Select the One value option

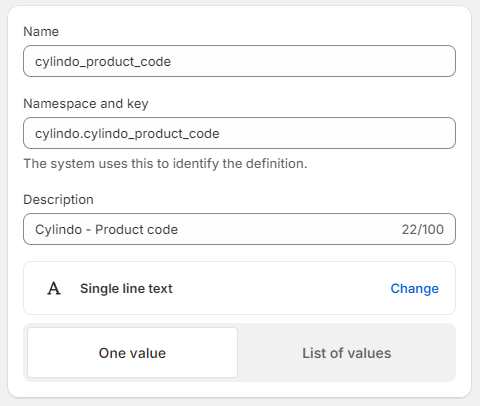[132, 353]
